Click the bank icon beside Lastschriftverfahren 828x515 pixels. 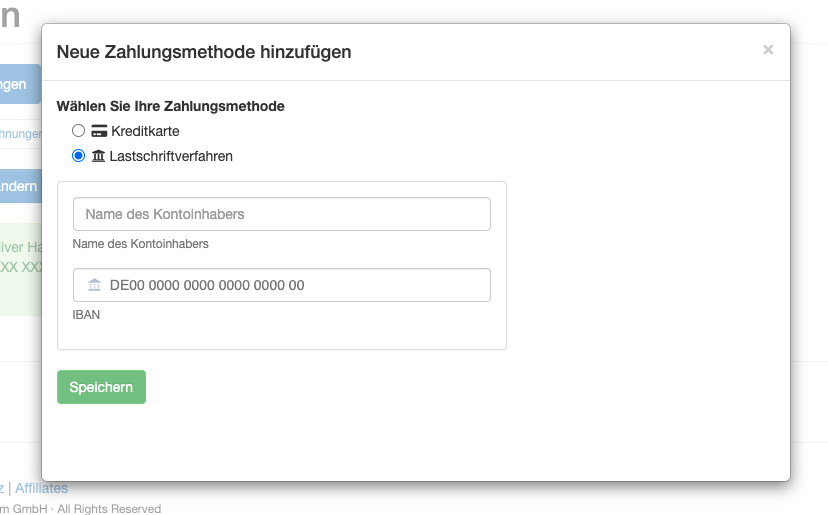[x=98, y=156]
